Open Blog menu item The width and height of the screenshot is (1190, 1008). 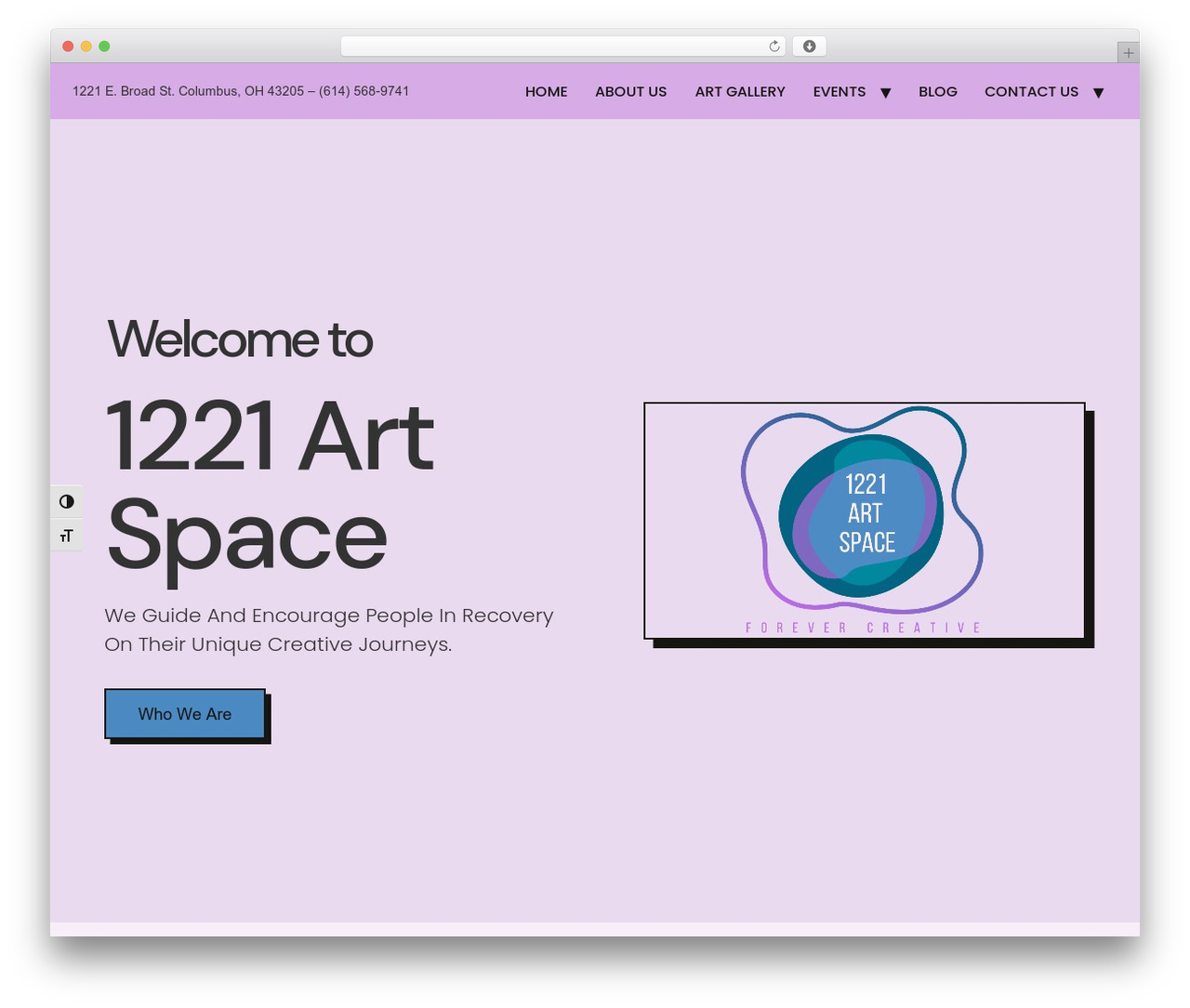coord(937,91)
